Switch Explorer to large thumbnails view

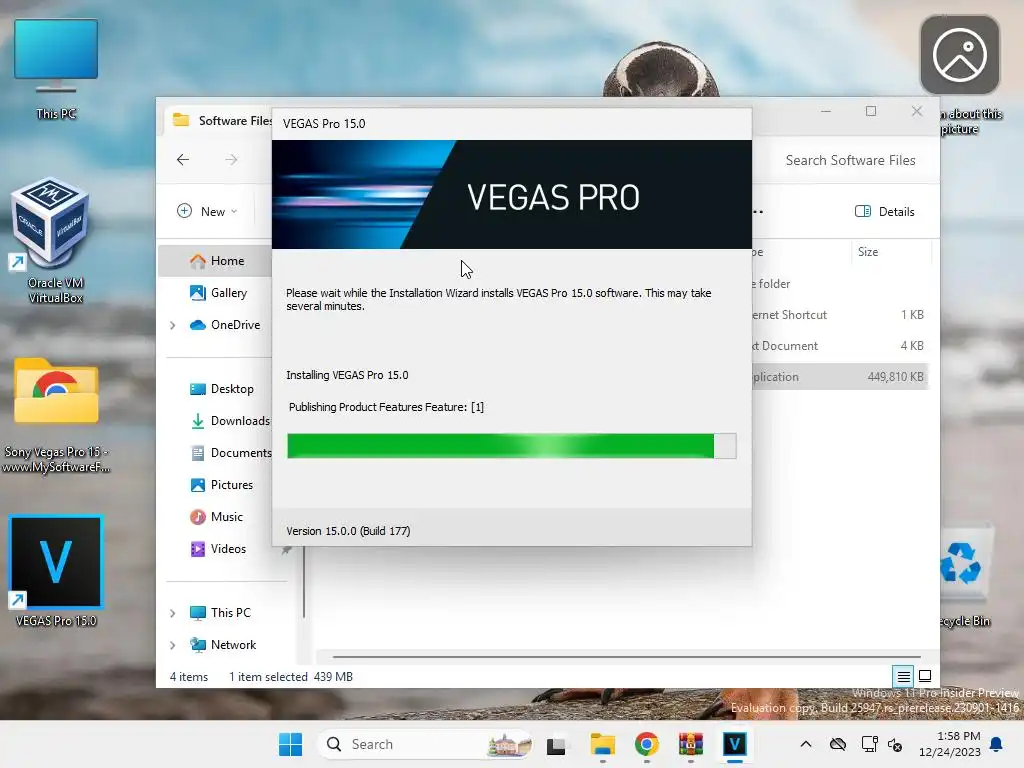(x=925, y=677)
